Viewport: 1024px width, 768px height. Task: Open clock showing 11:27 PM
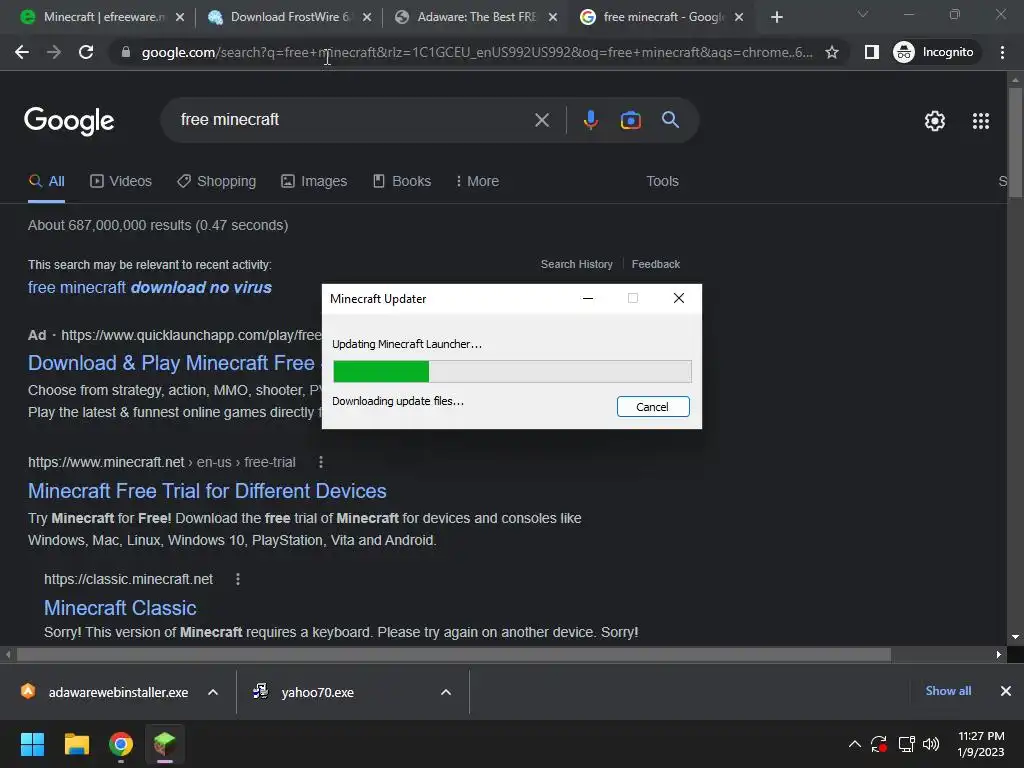pos(980,744)
